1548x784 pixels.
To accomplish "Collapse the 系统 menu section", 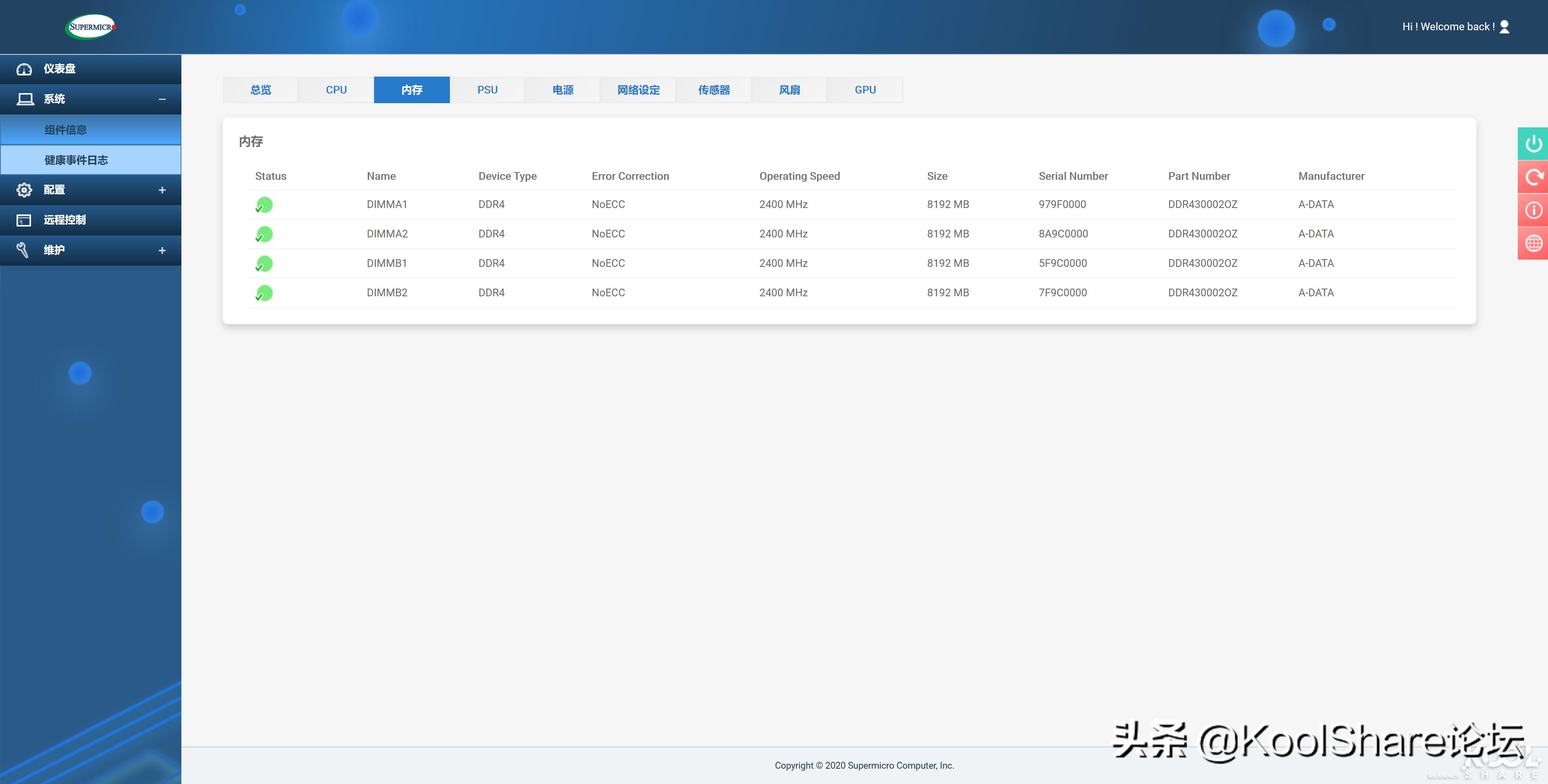I will click(162, 99).
